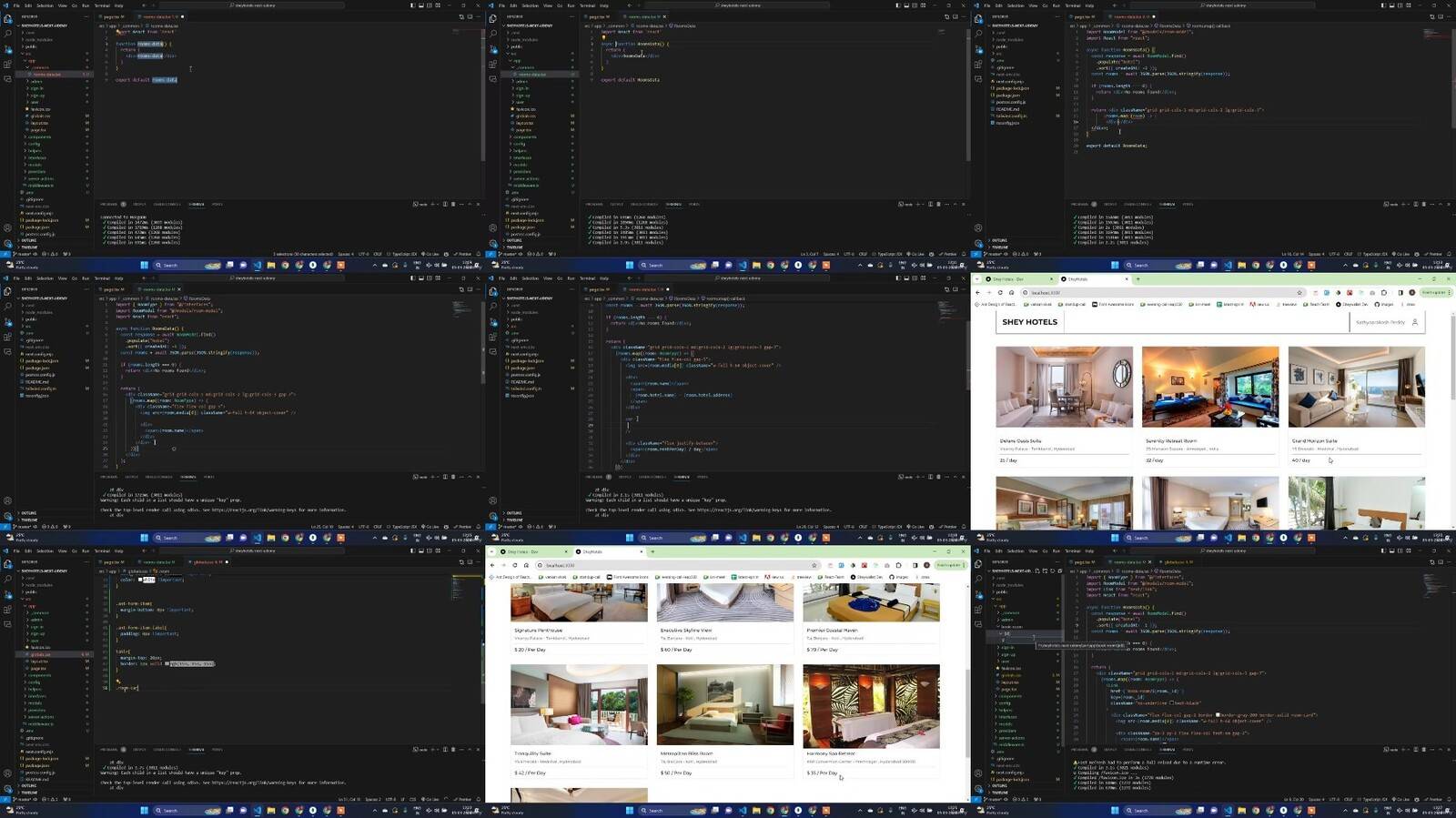
Task: Click bookmark star in browser showing Harmony Spa Retreat
Action: coord(814,565)
